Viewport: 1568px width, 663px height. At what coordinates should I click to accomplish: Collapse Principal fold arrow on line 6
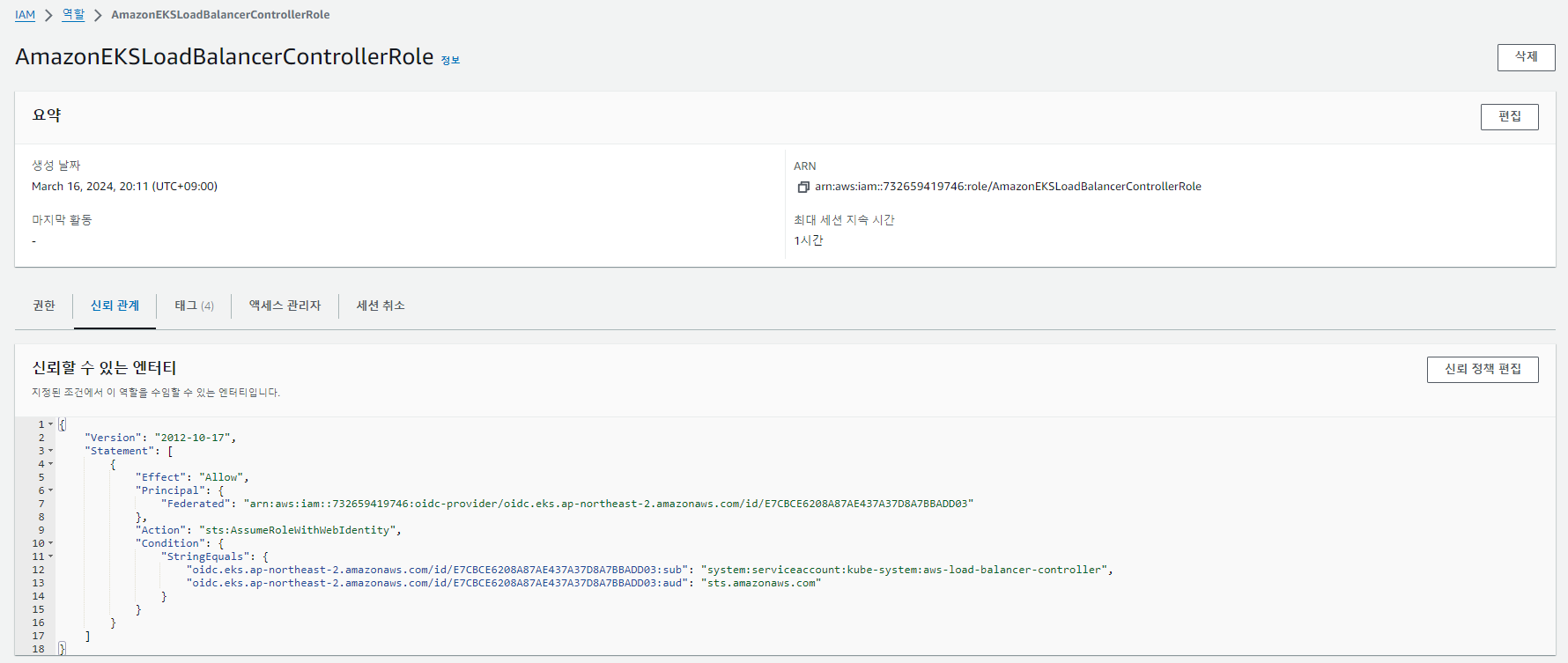50,490
